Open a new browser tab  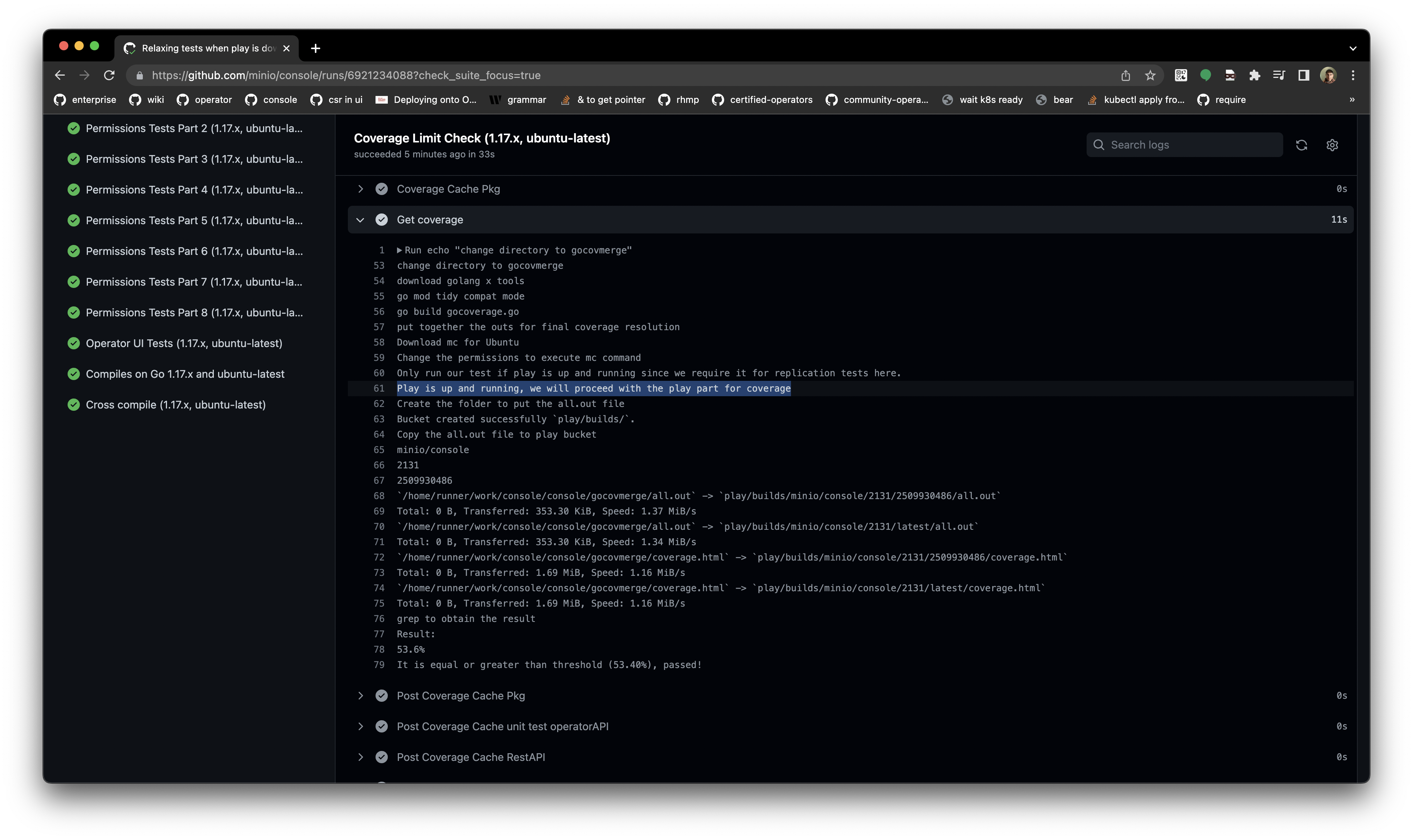pyautogui.click(x=315, y=49)
